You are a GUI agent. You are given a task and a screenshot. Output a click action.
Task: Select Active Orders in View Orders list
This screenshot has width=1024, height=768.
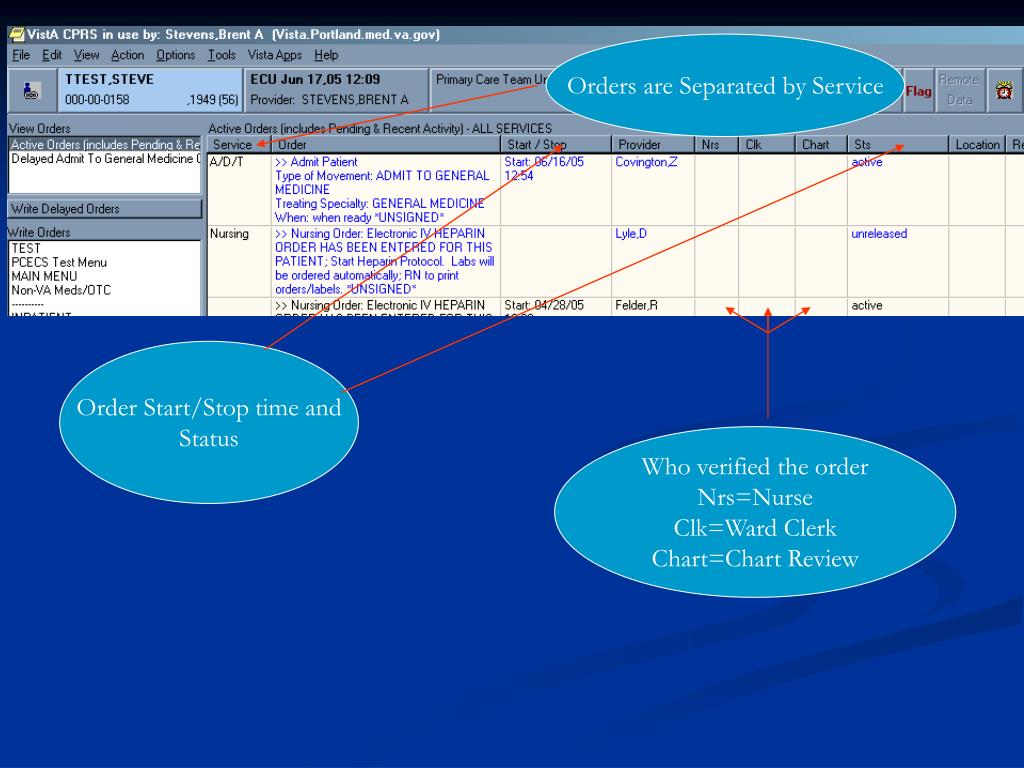tap(104, 144)
